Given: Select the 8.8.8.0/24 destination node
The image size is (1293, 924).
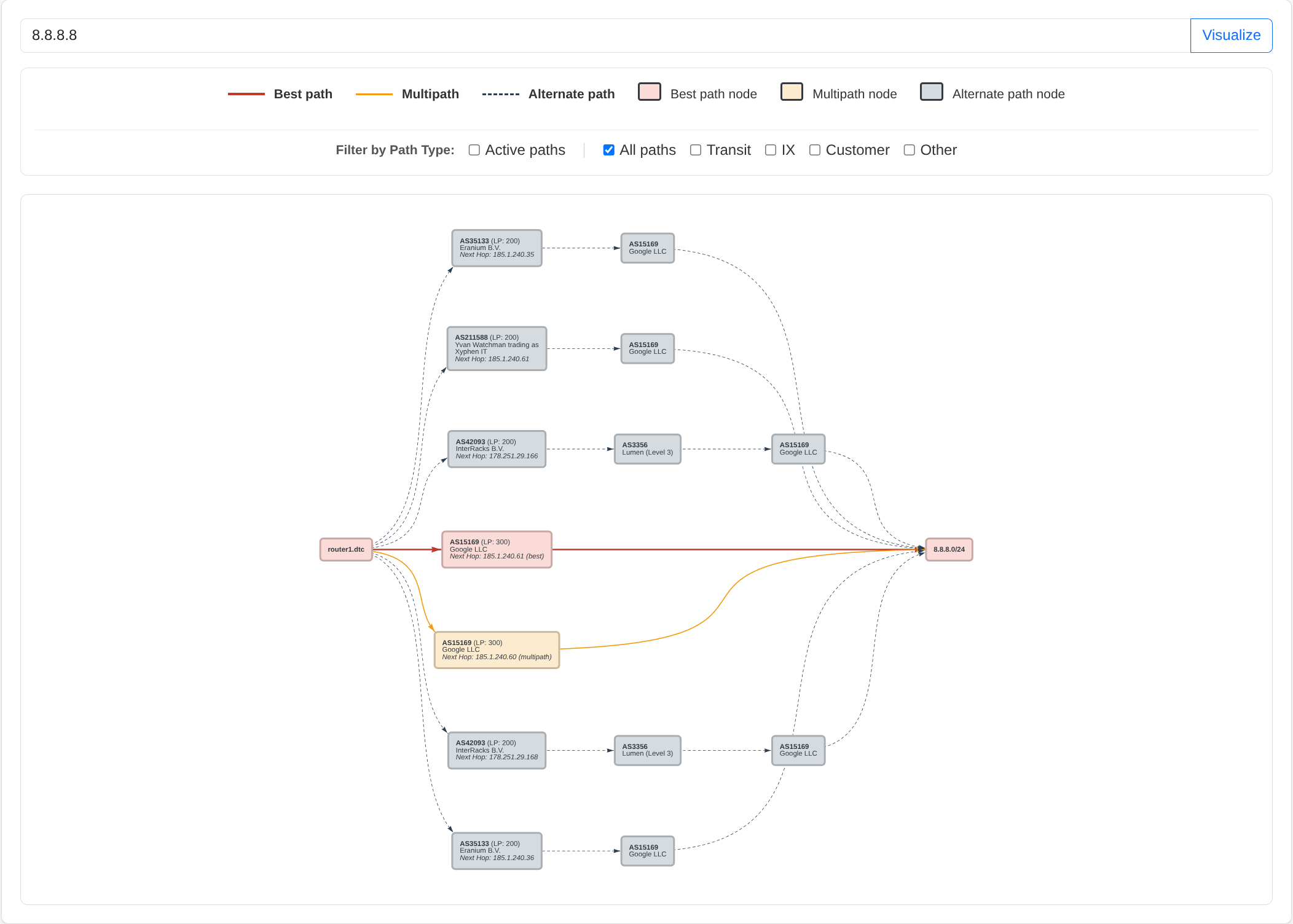Looking at the screenshot, I should point(949,549).
